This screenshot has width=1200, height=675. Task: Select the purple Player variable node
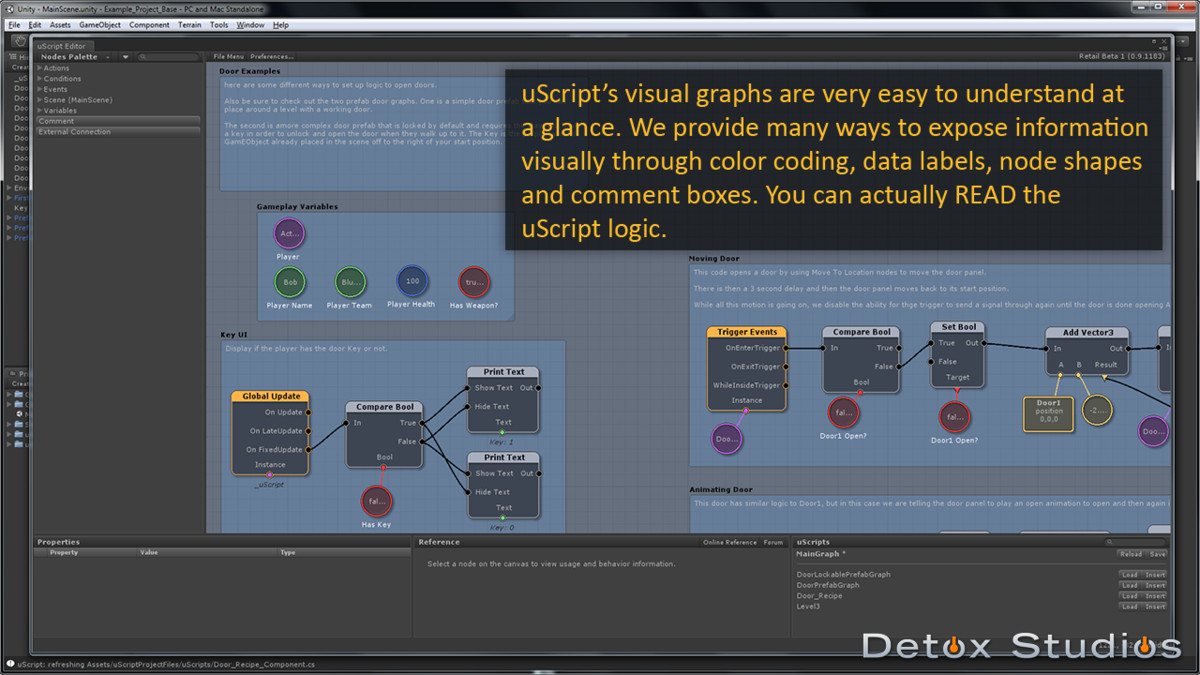[x=289, y=234]
